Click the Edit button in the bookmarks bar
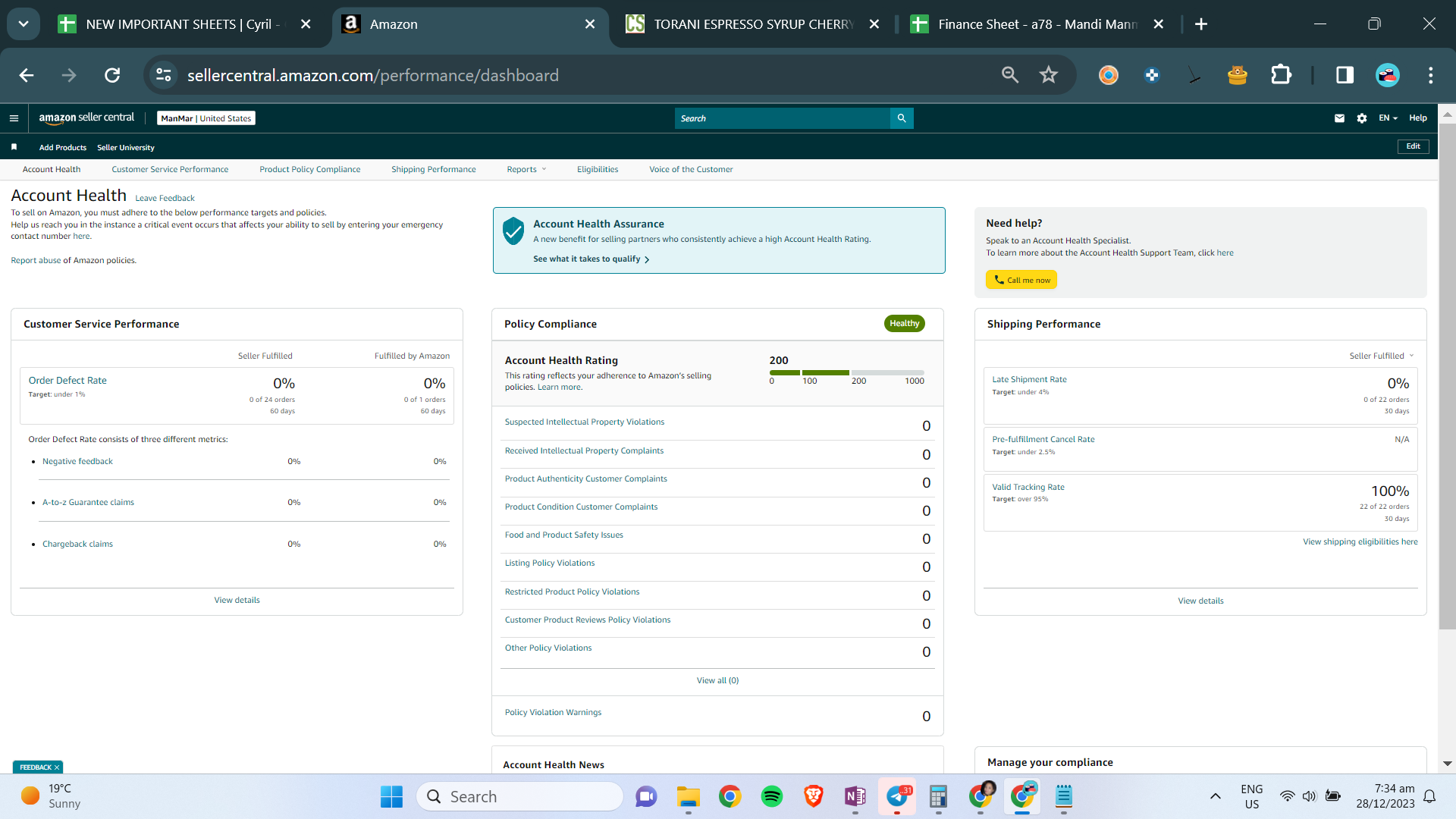The width and height of the screenshot is (1456, 819). tap(1414, 146)
